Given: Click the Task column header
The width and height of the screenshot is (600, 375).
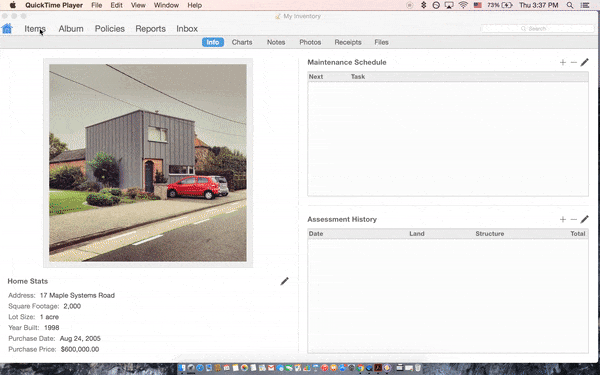Looking at the screenshot, I should point(358,77).
